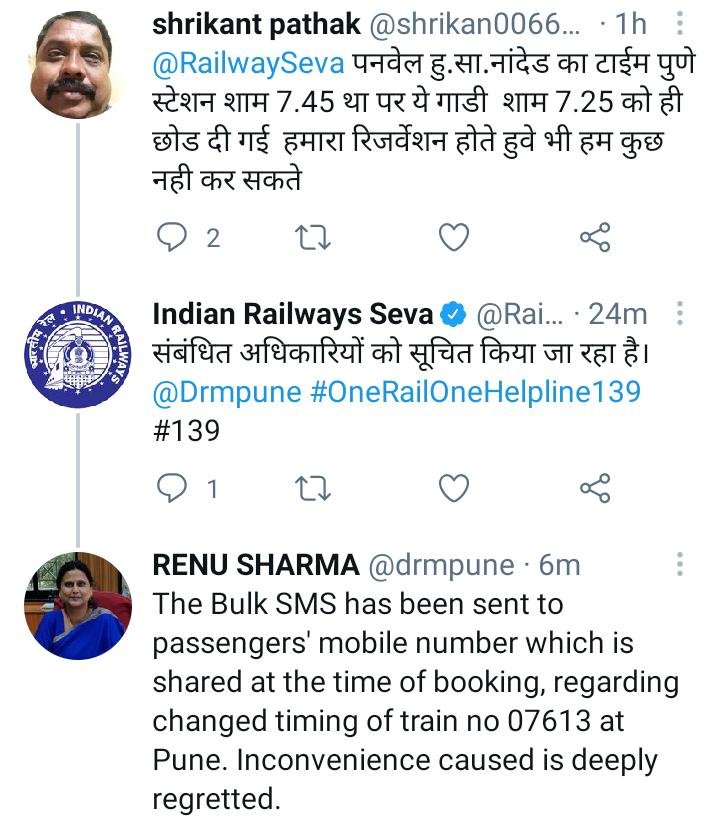
Task: Like the Indian Railways Seva tweet
Action: (455, 488)
